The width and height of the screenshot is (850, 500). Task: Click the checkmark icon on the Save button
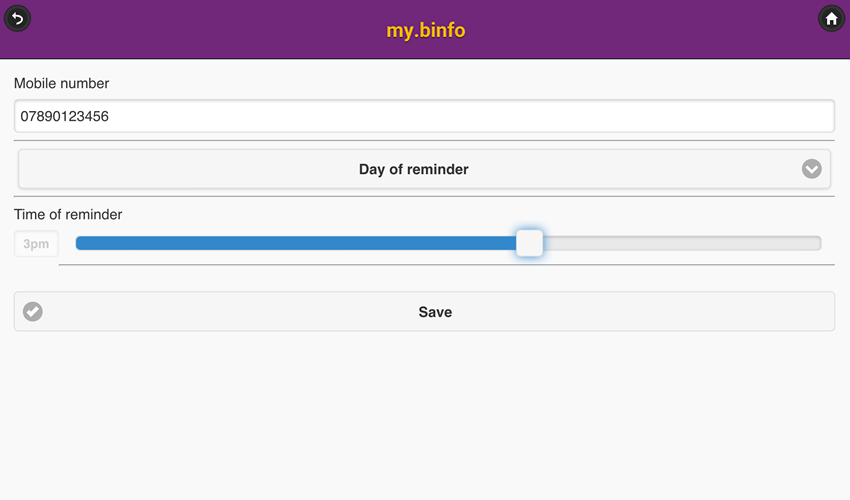33,312
